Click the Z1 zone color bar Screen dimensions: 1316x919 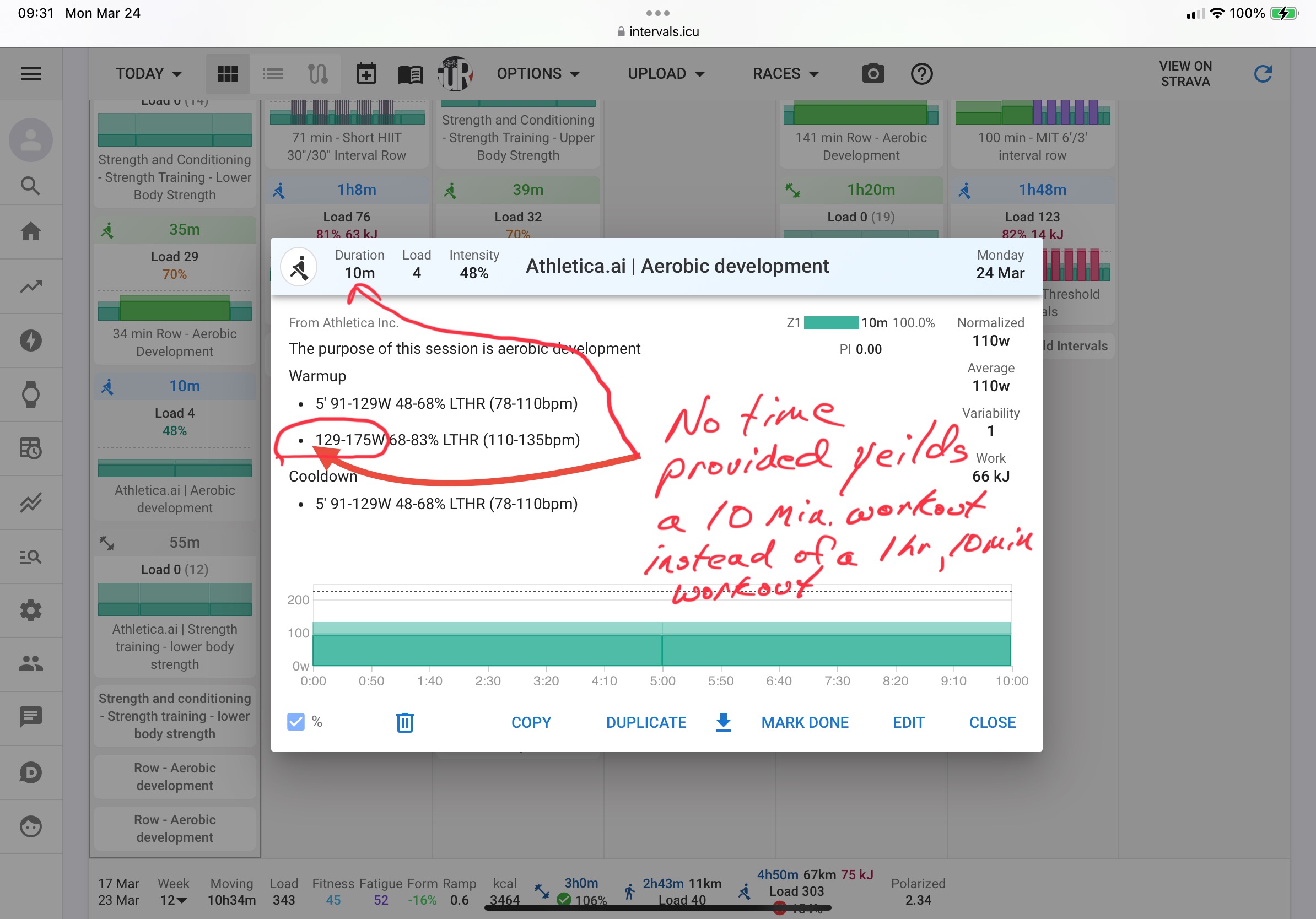click(x=830, y=323)
